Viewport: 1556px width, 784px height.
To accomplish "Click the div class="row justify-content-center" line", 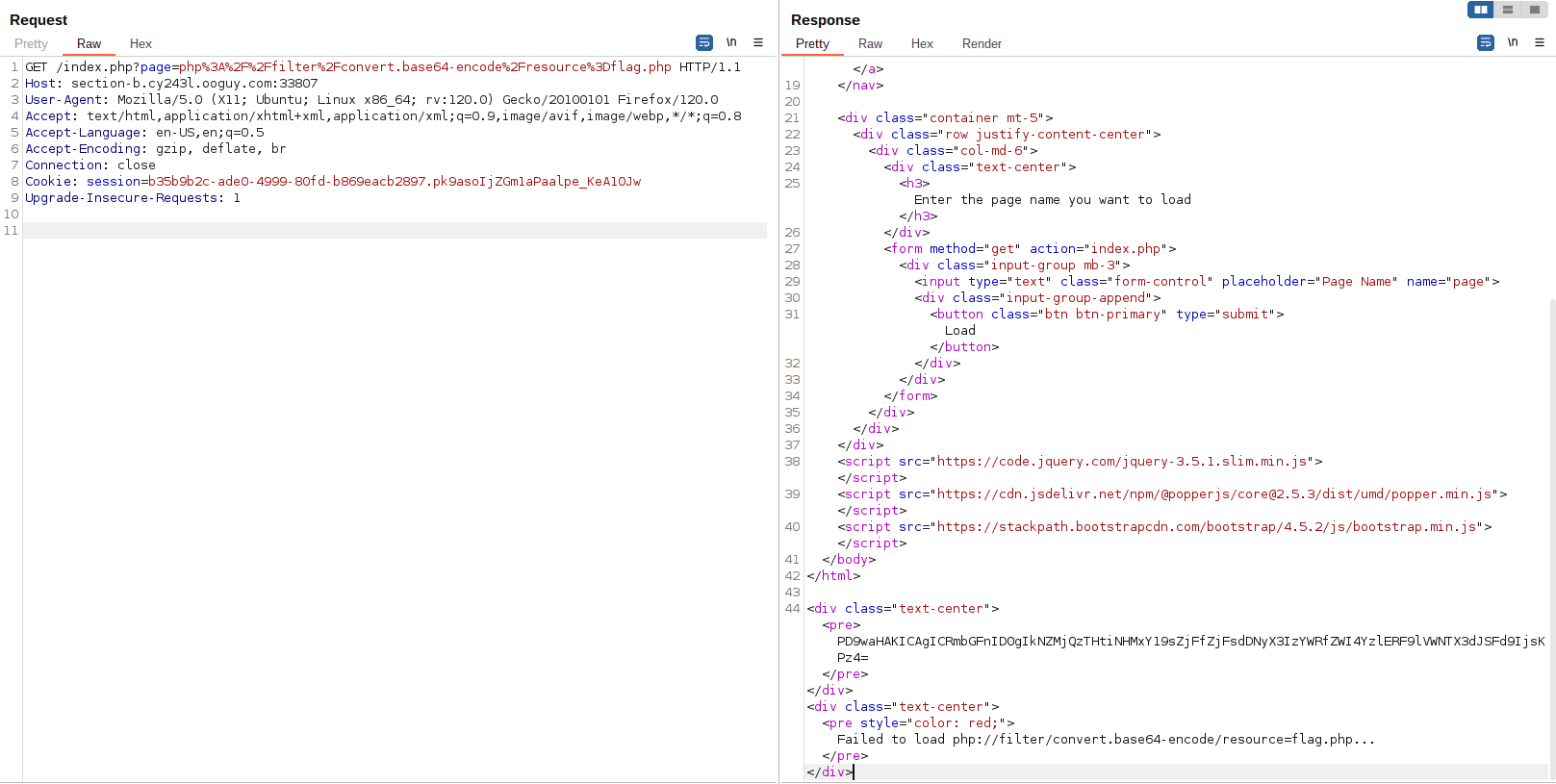I will pos(1007,135).
